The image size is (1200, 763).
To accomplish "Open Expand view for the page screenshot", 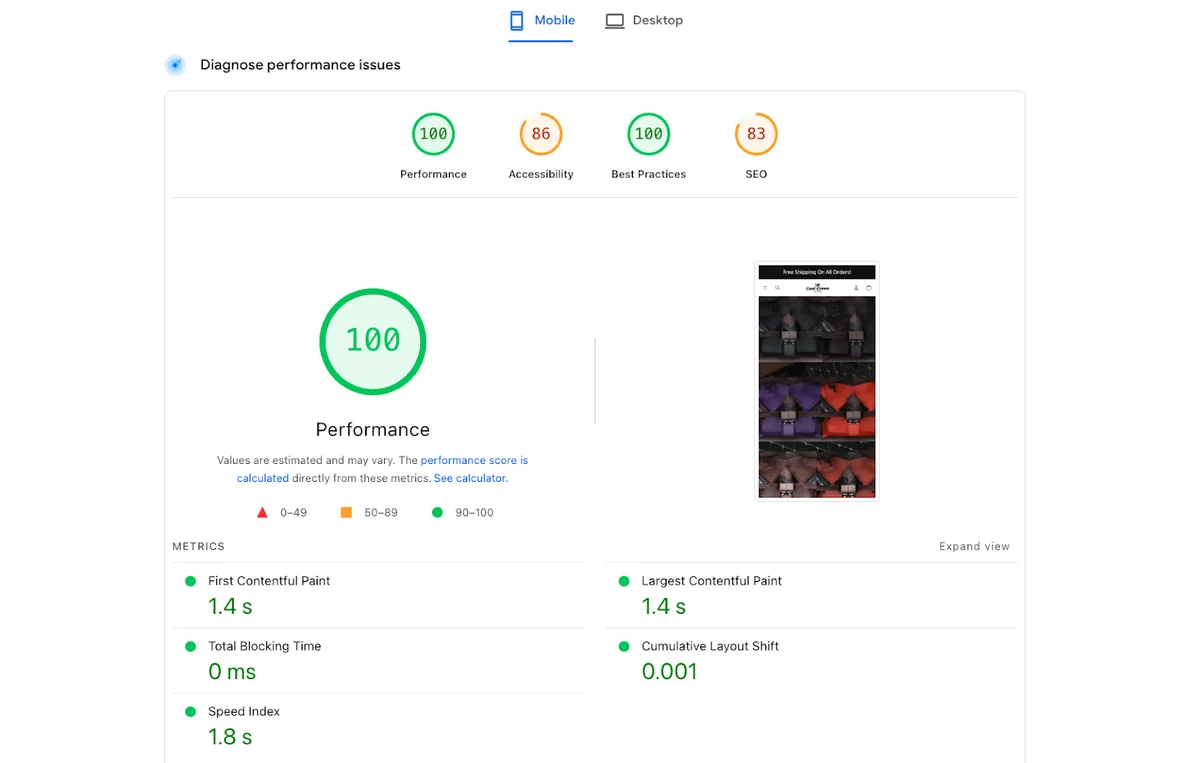I will point(974,546).
